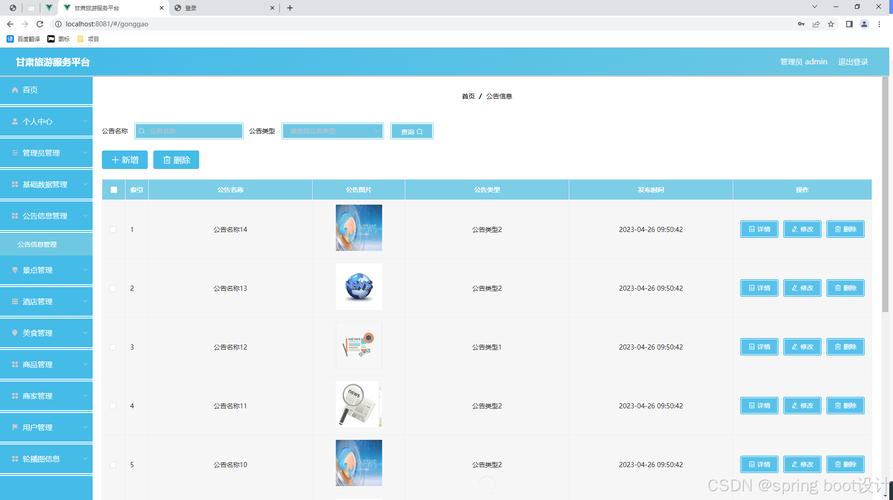Click the 甘肃旅游服务平台 site title

point(52,62)
